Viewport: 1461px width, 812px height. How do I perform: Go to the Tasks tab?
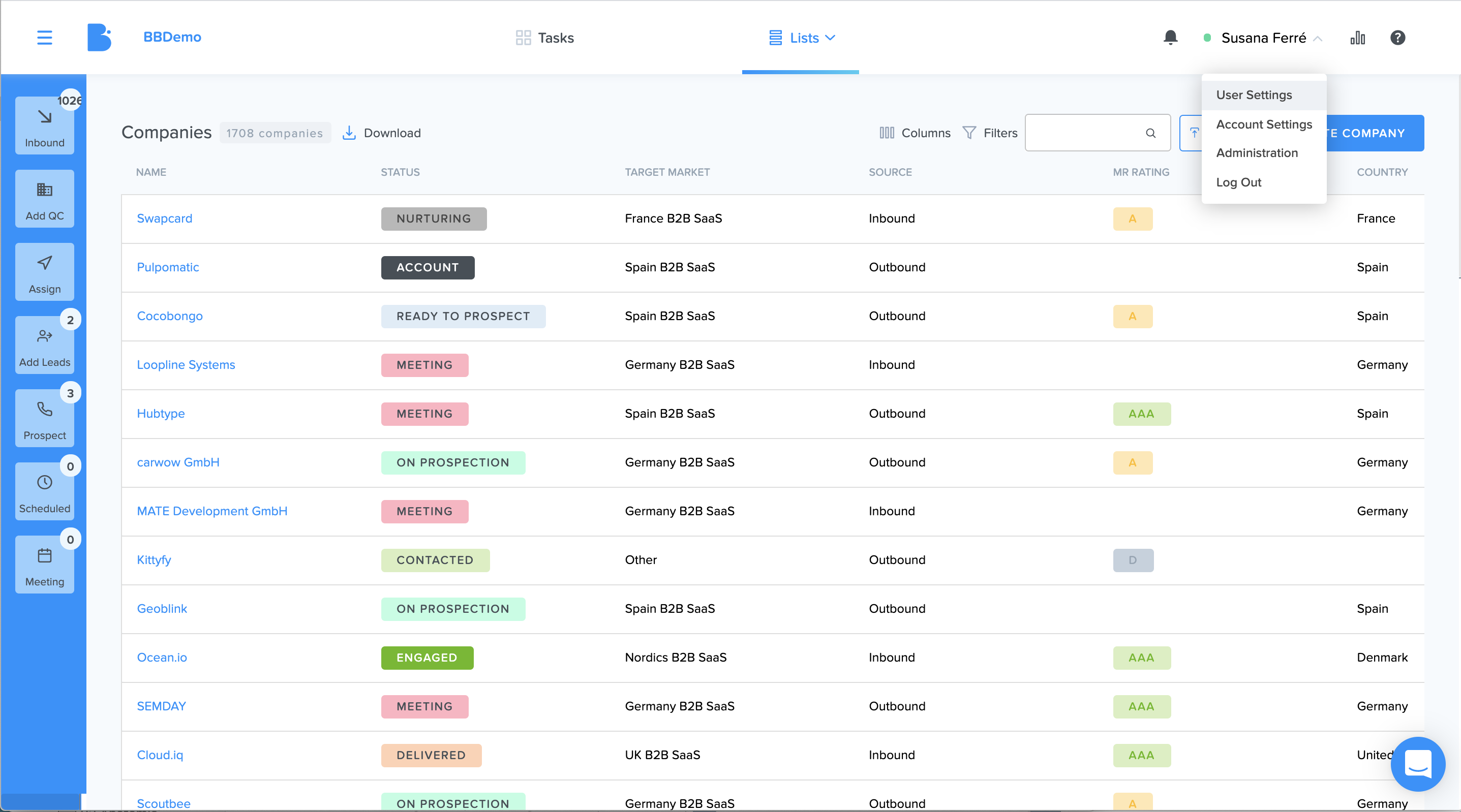coord(544,38)
